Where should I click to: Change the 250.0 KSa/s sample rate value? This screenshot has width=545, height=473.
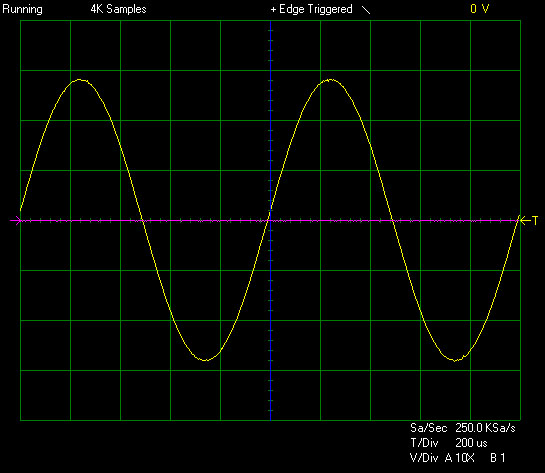[x=485, y=428]
